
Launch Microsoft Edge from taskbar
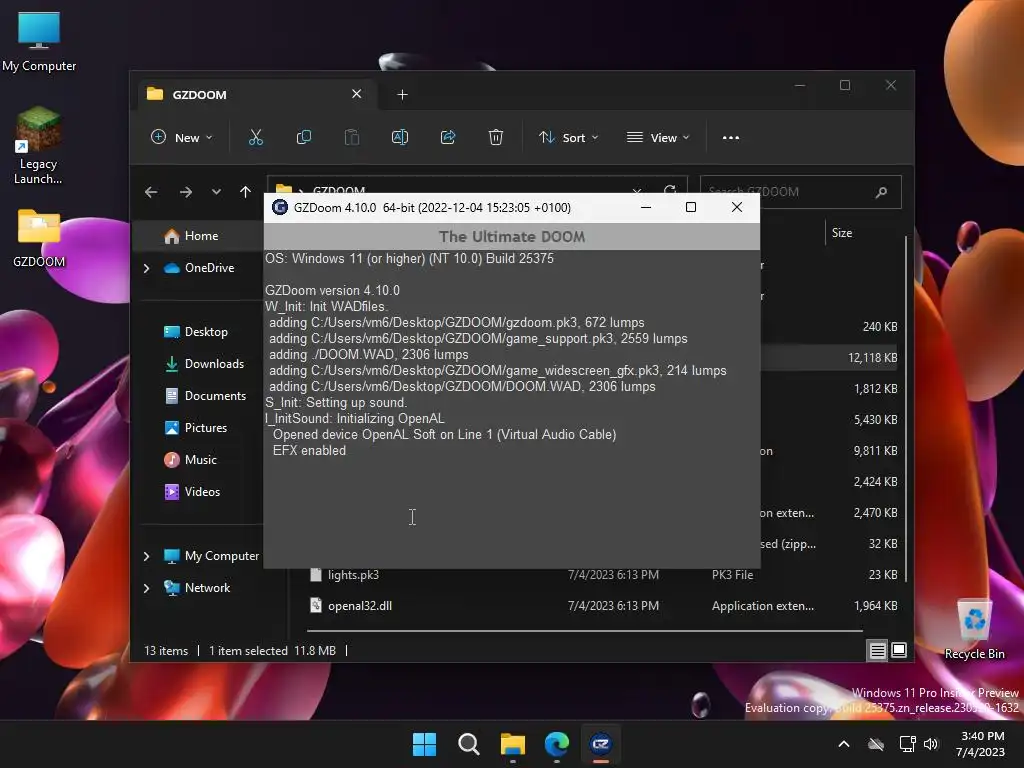(557, 744)
